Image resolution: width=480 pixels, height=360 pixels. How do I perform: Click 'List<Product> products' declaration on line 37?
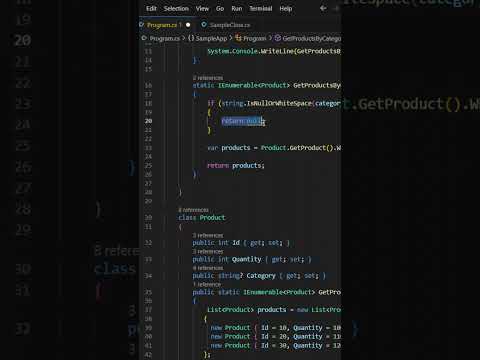click(x=247, y=310)
